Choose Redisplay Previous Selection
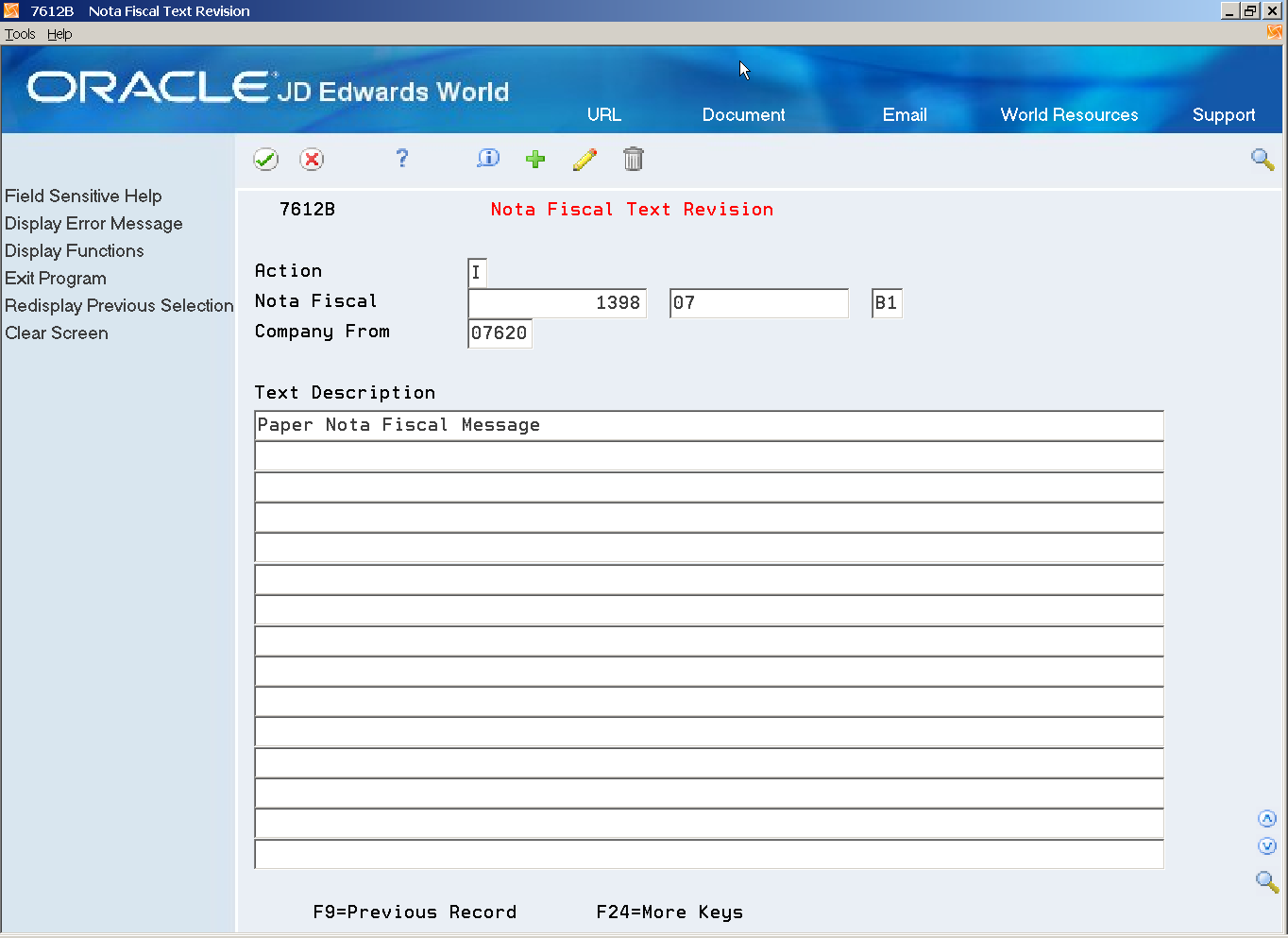This screenshot has height=938, width=1288. 119,305
